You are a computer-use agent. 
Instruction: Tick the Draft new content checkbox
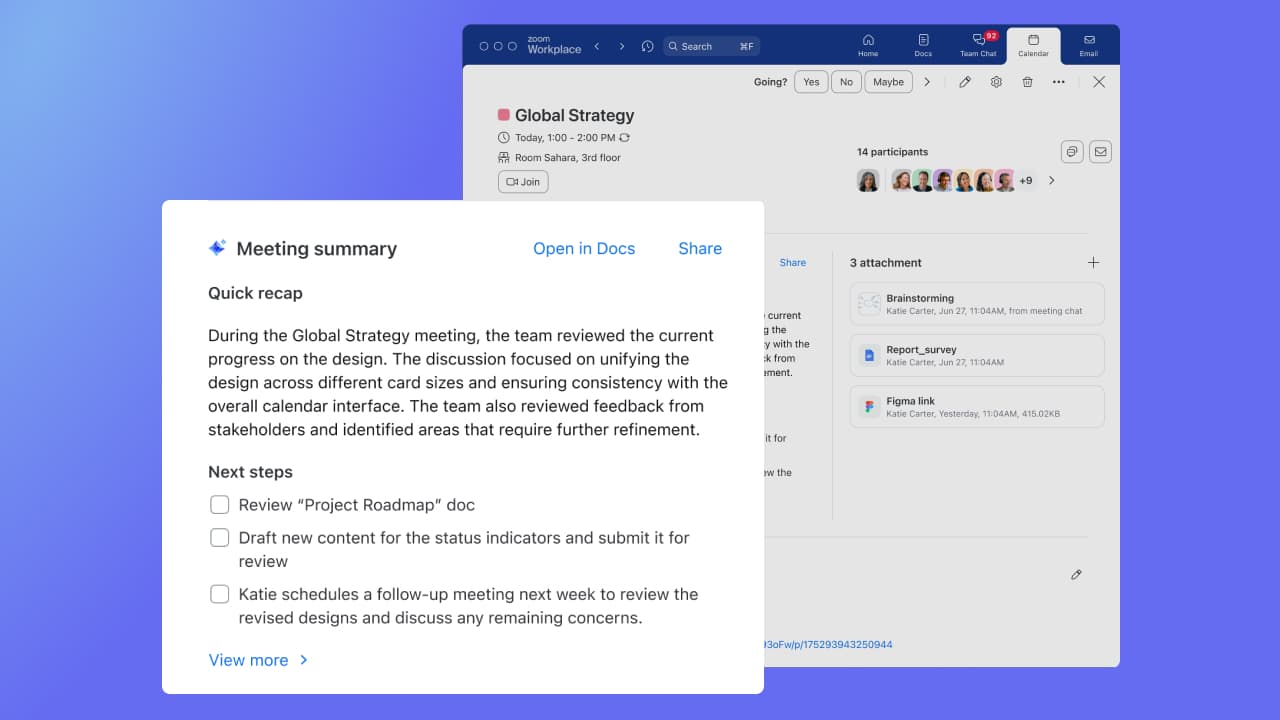pyautogui.click(x=219, y=538)
